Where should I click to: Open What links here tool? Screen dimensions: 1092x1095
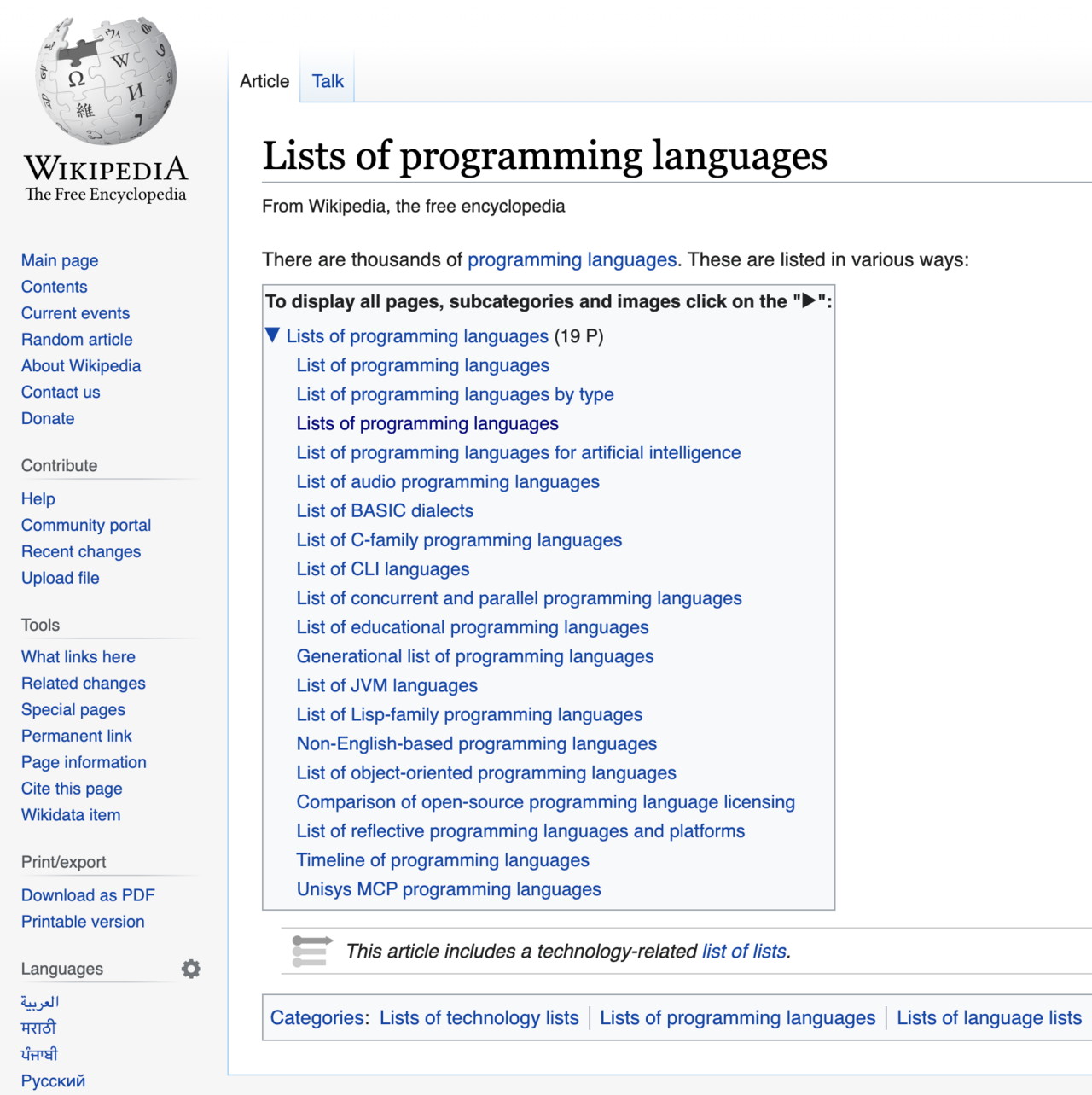click(78, 657)
